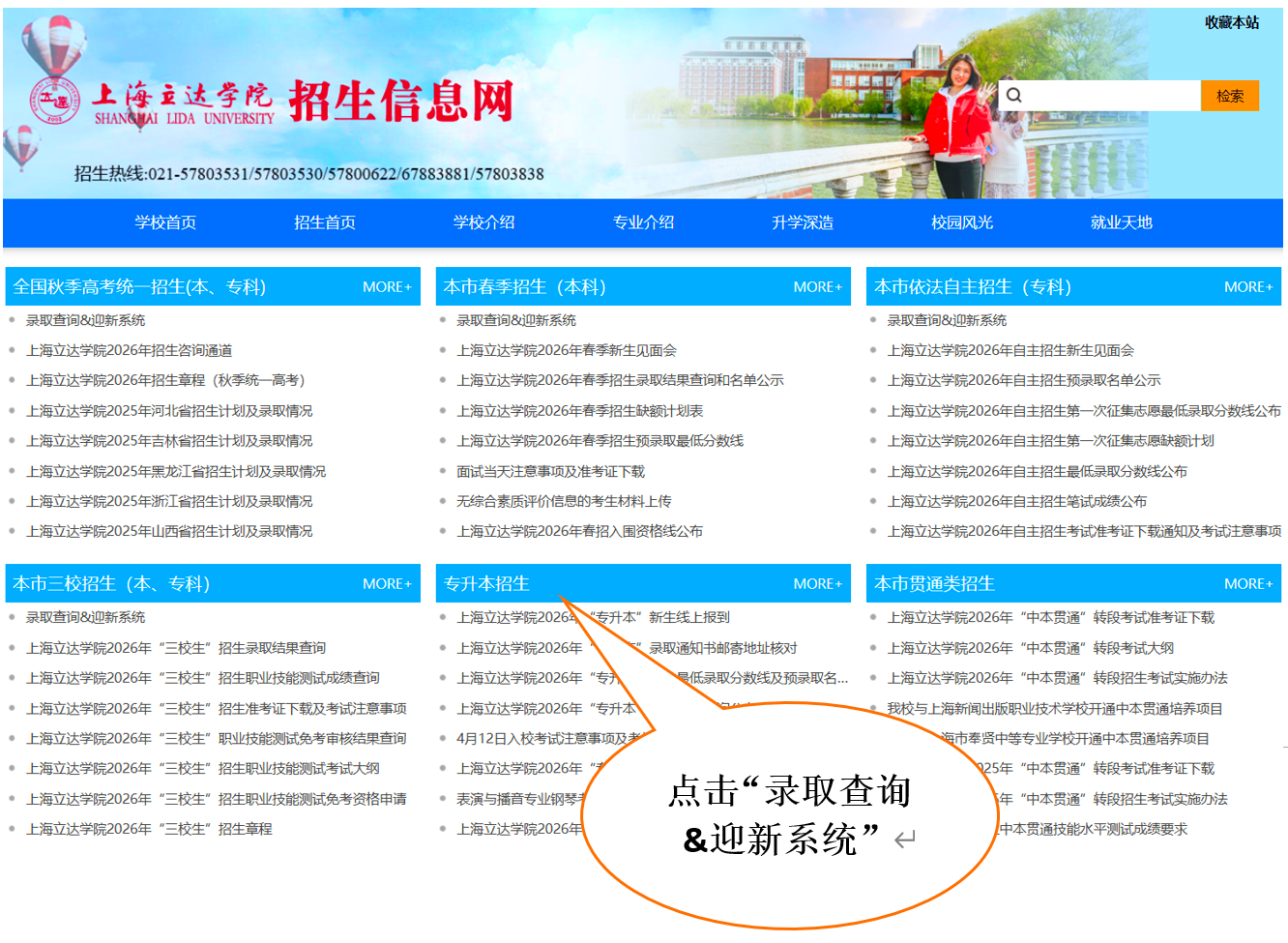Click MORE+ in 本市依法自主招生 section
The height and width of the screenshot is (943, 1288).
(x=1248, y=287)
